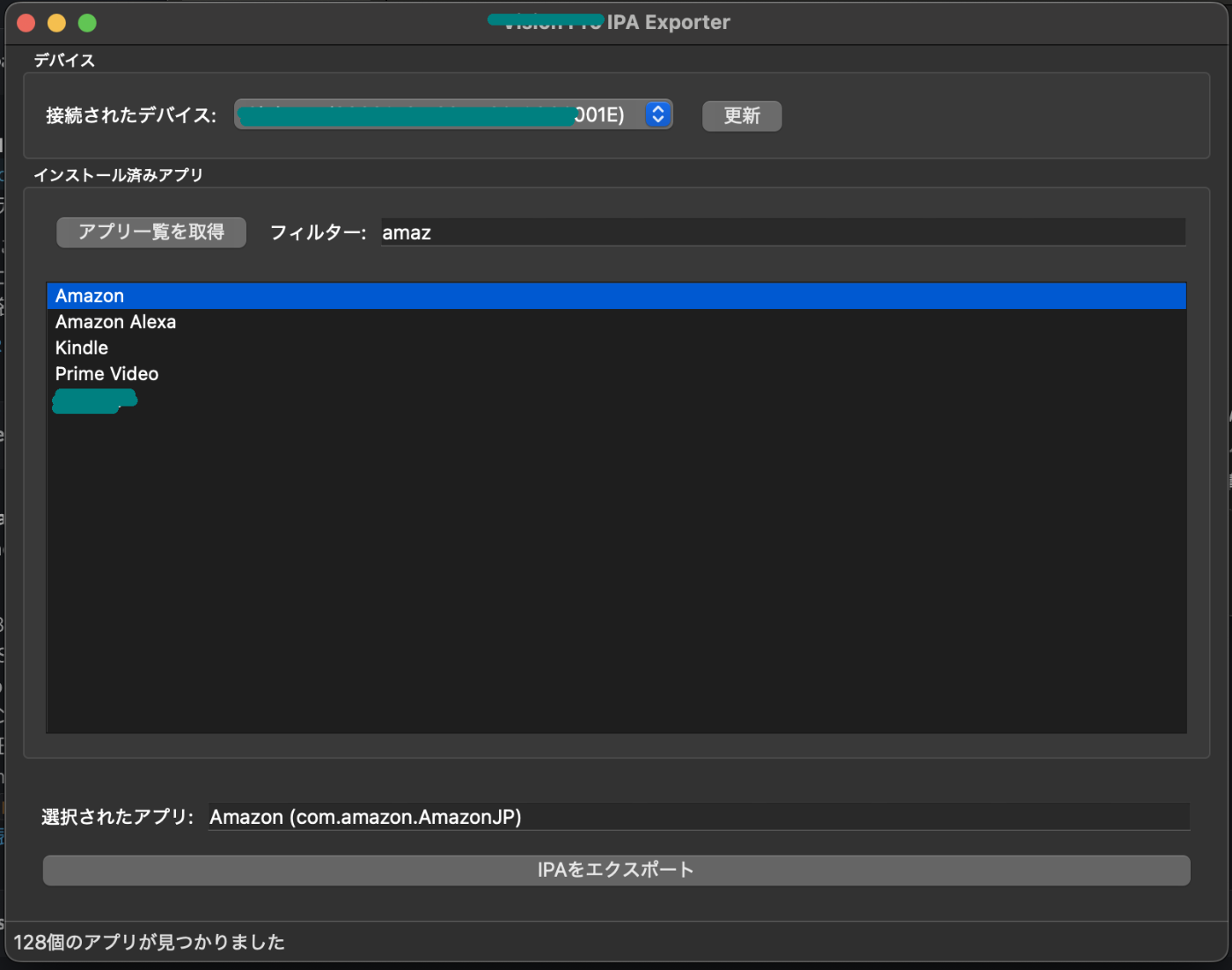
Task: Select Amazon Alexa in the list
Action: (x=616, y=322)
